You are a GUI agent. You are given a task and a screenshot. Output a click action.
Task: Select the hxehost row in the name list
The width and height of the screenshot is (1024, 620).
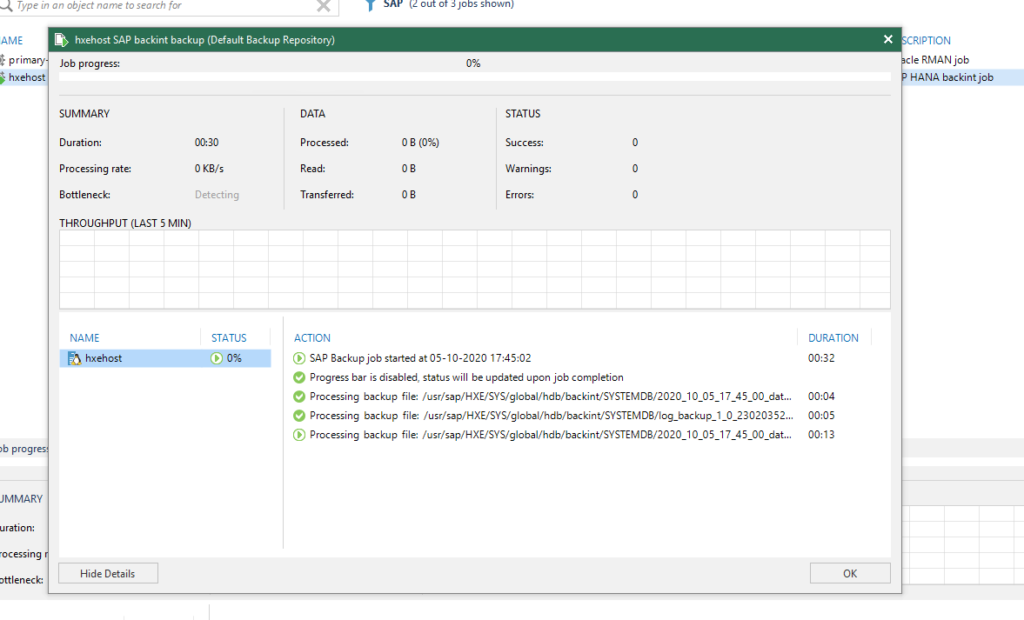point(165,358)
